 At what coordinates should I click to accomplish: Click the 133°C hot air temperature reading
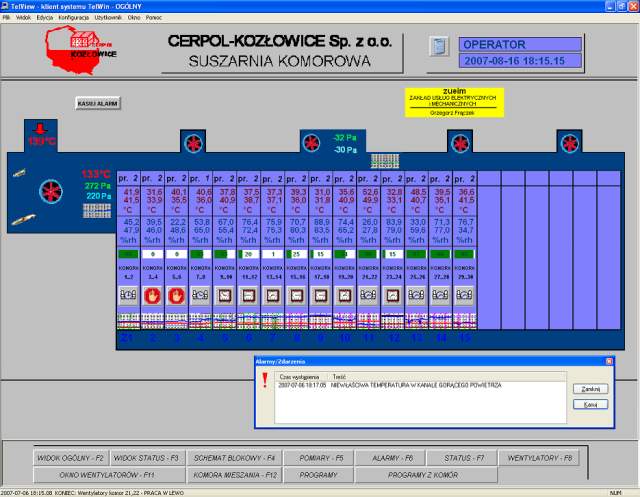pyautogui.click(x=96, y=174)
